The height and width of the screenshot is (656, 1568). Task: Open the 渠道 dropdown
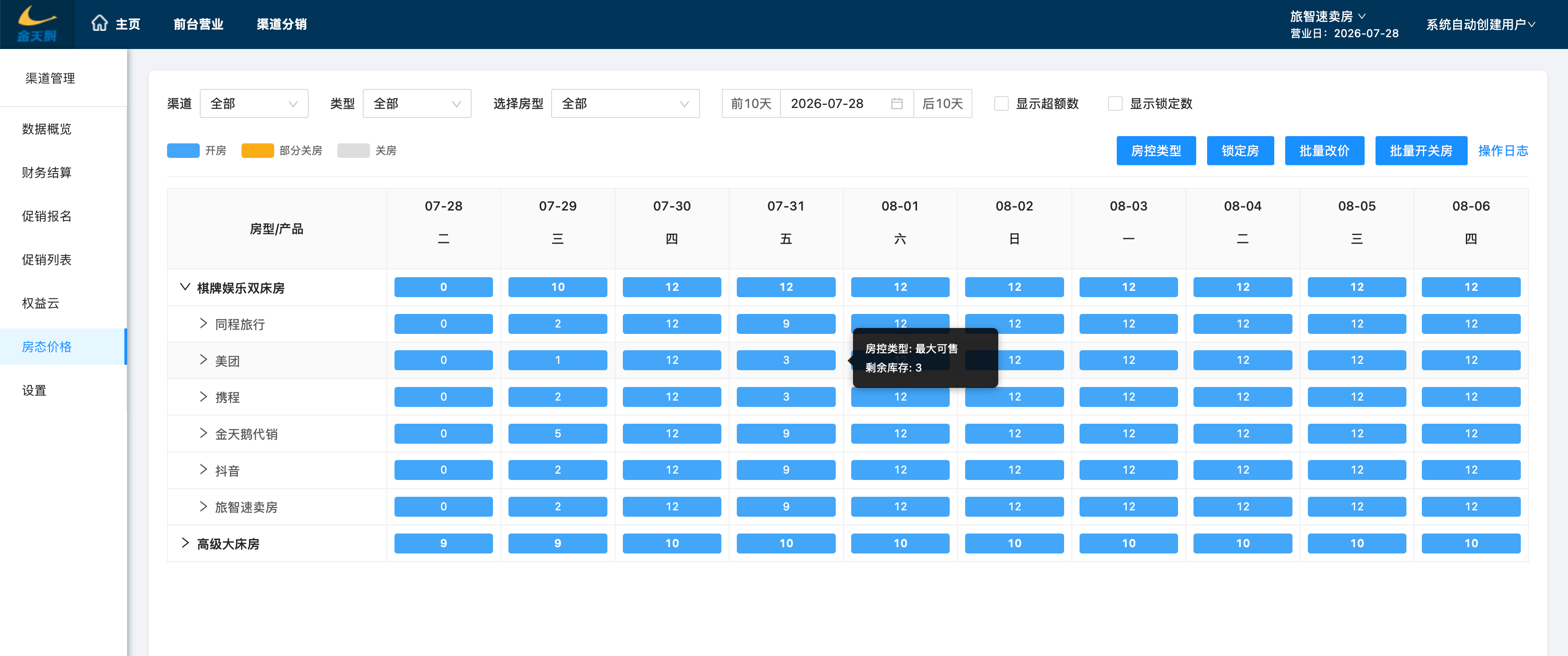point(254,103)
